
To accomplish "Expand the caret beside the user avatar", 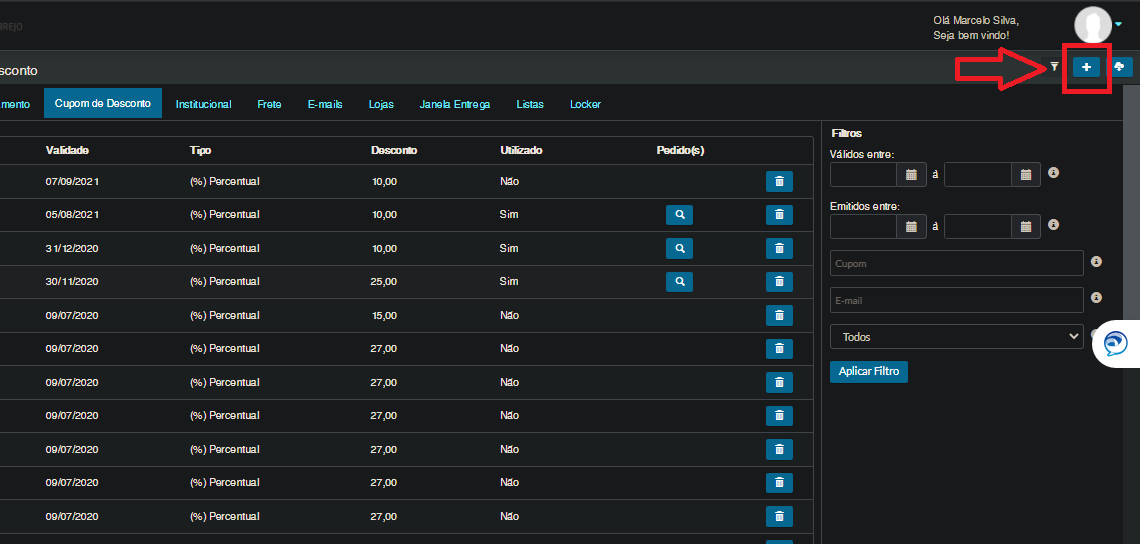I will [1119, 25].
